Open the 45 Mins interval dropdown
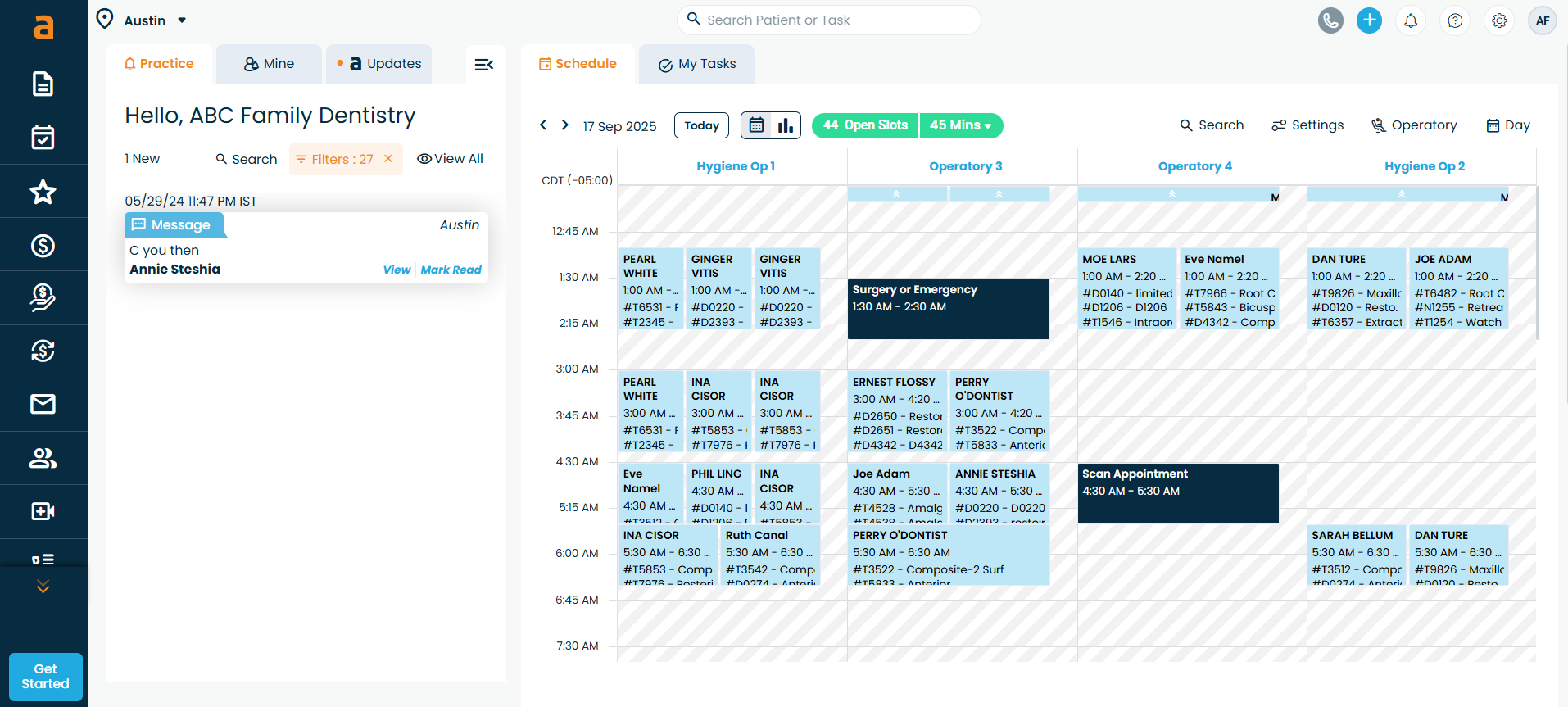Screen dimensions: 1568x707 point(961,125)
